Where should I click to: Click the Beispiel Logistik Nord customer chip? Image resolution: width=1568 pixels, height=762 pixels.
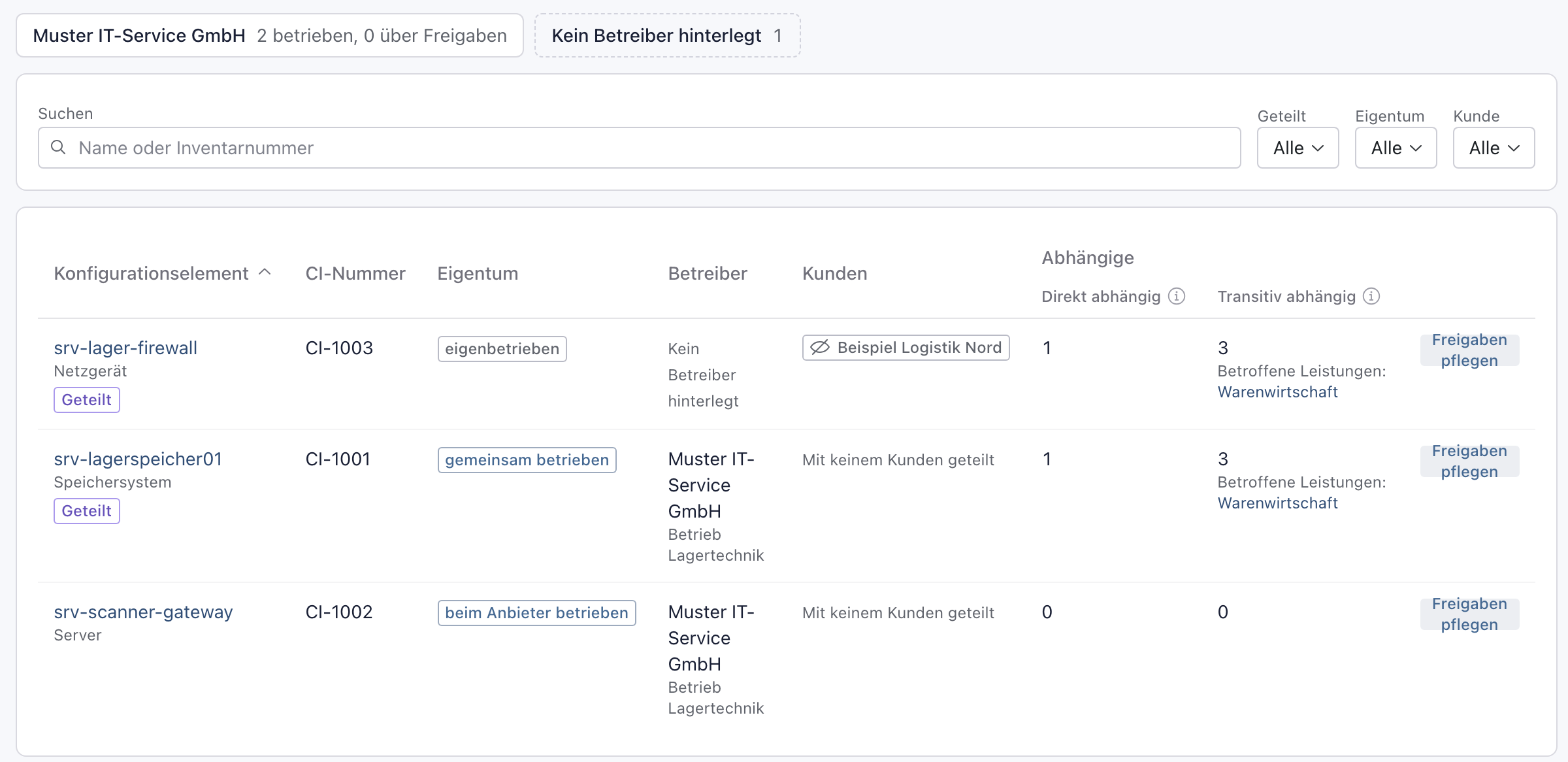point(906,347)
